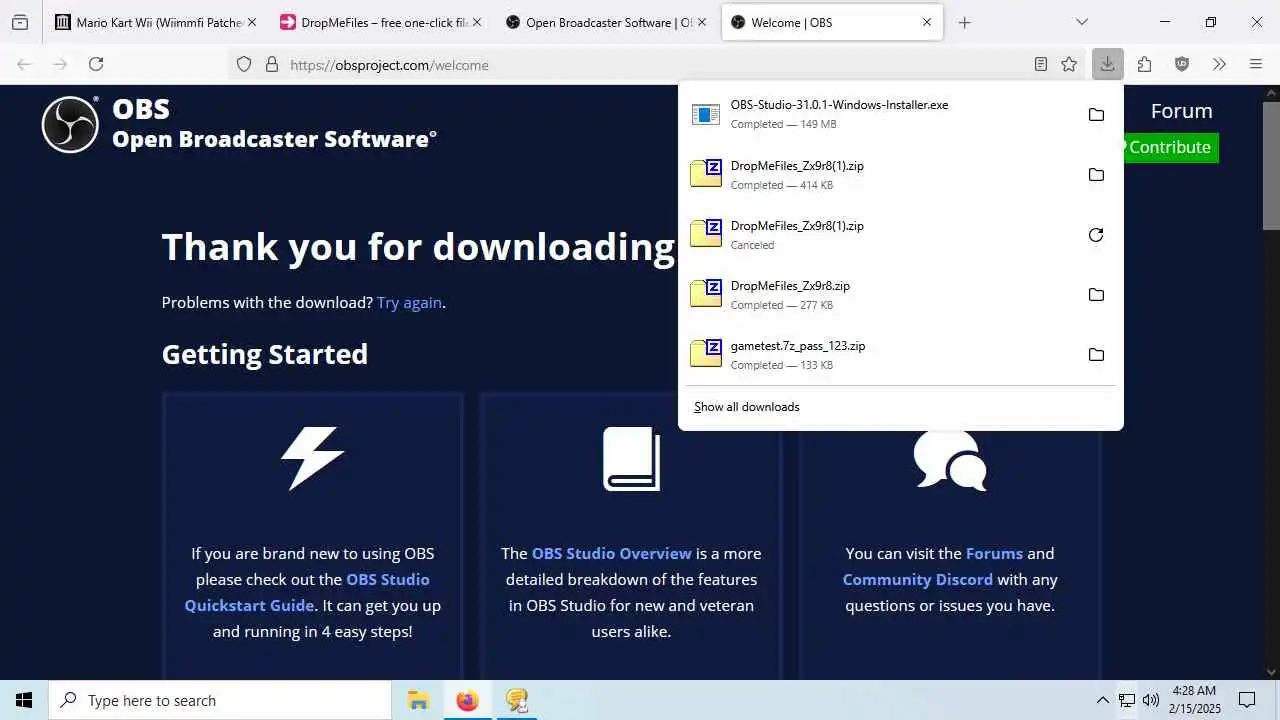
Task: Reload the current page
Action: pyautogui.click(x=96, y=64)
